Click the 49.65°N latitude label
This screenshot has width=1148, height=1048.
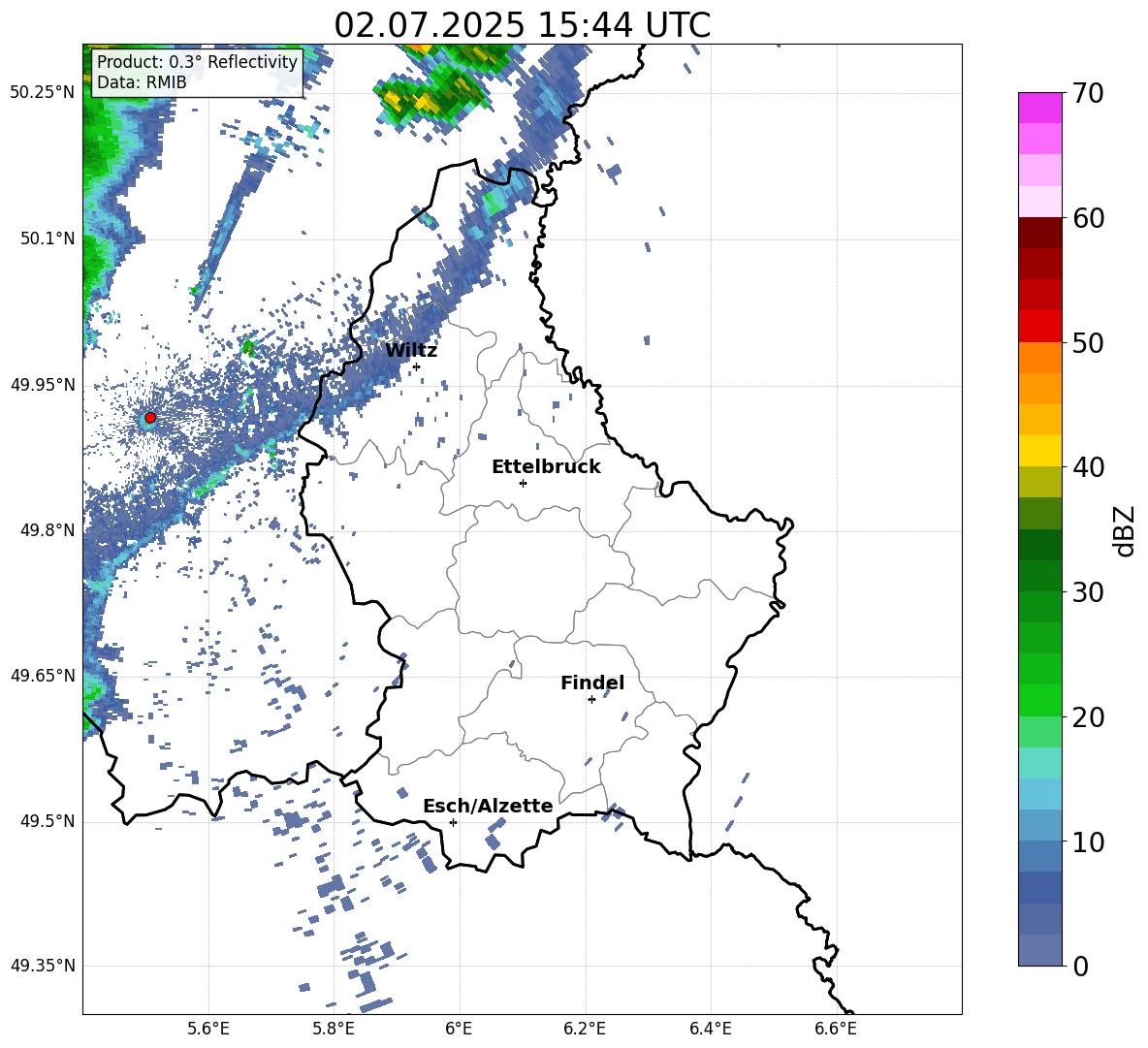click(x=43, y=676)
